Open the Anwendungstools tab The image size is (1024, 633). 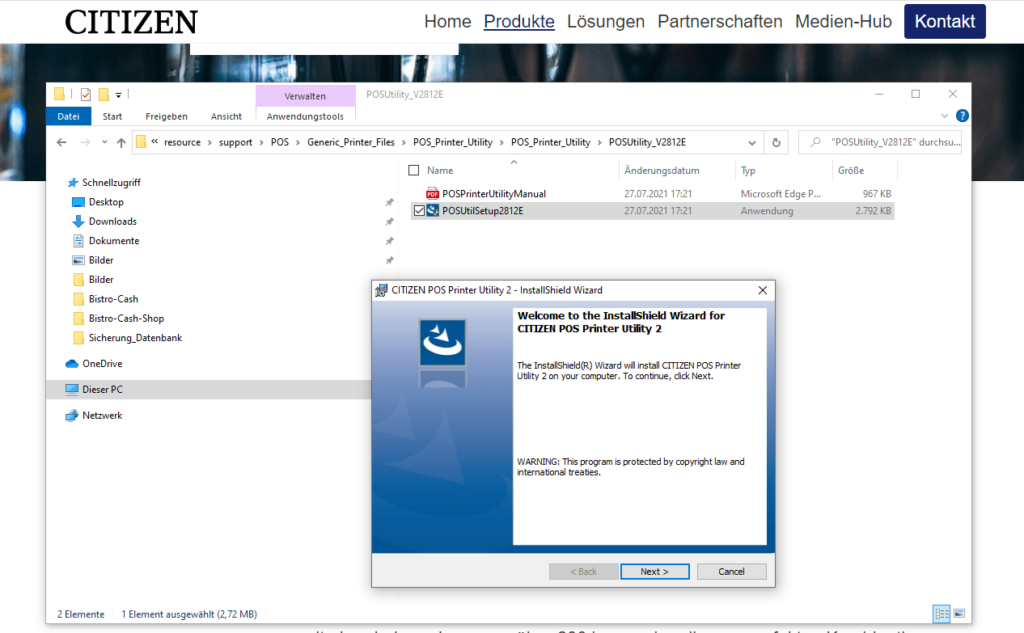point(305,116)
